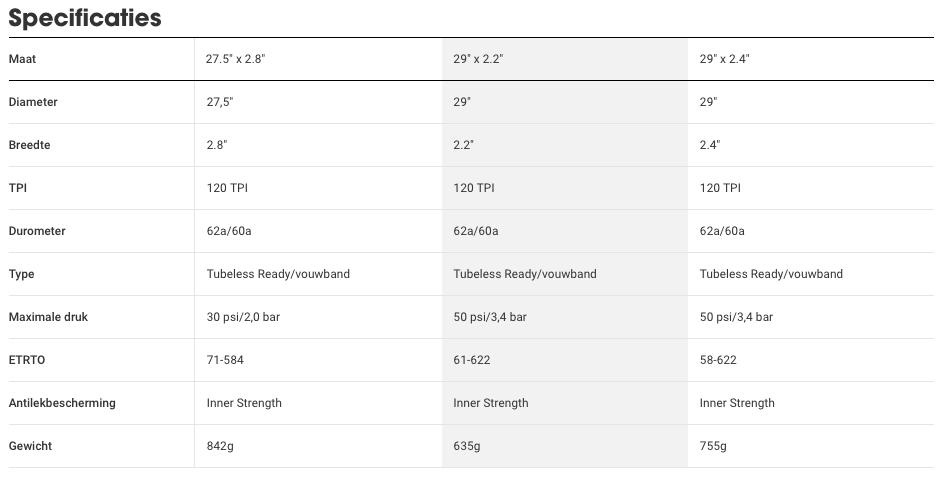Click the Diameter row label
The image size is (952, 495).
point(33,102)
